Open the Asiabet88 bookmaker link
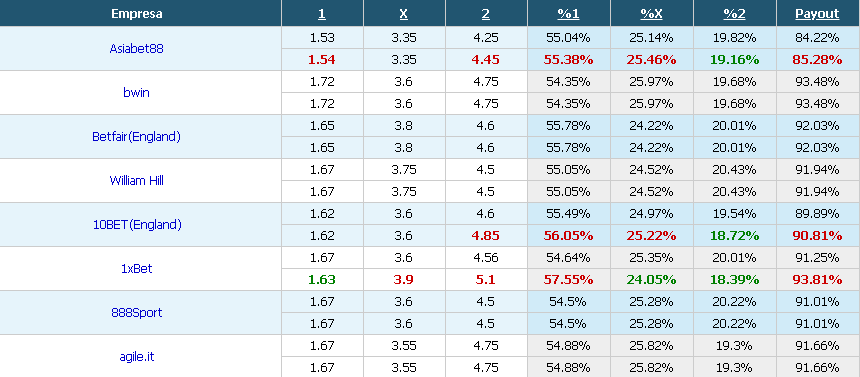The width and height of the screenshot is (860, 377). pyautogui.click(x=137, y=48)
